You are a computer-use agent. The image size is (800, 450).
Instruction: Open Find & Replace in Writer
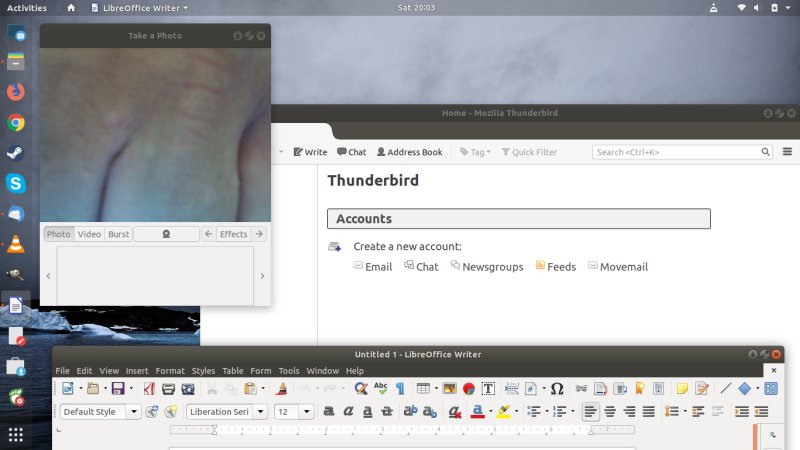(x=361, y=388)
